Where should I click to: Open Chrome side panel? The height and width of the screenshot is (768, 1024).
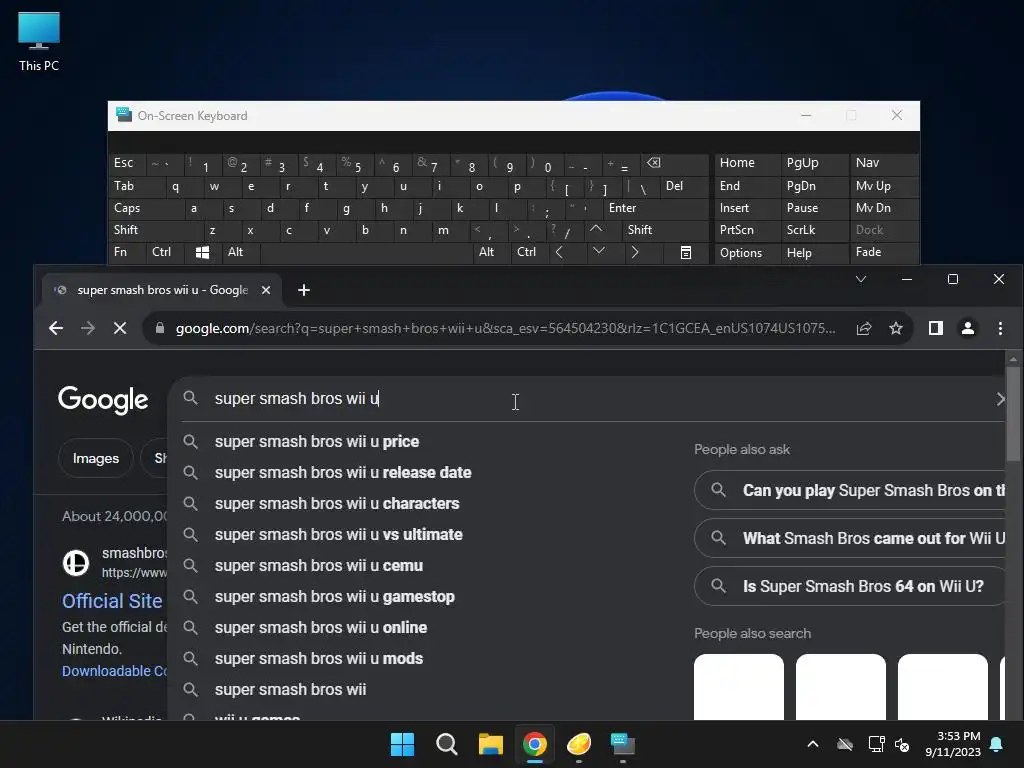pos(936,328)
